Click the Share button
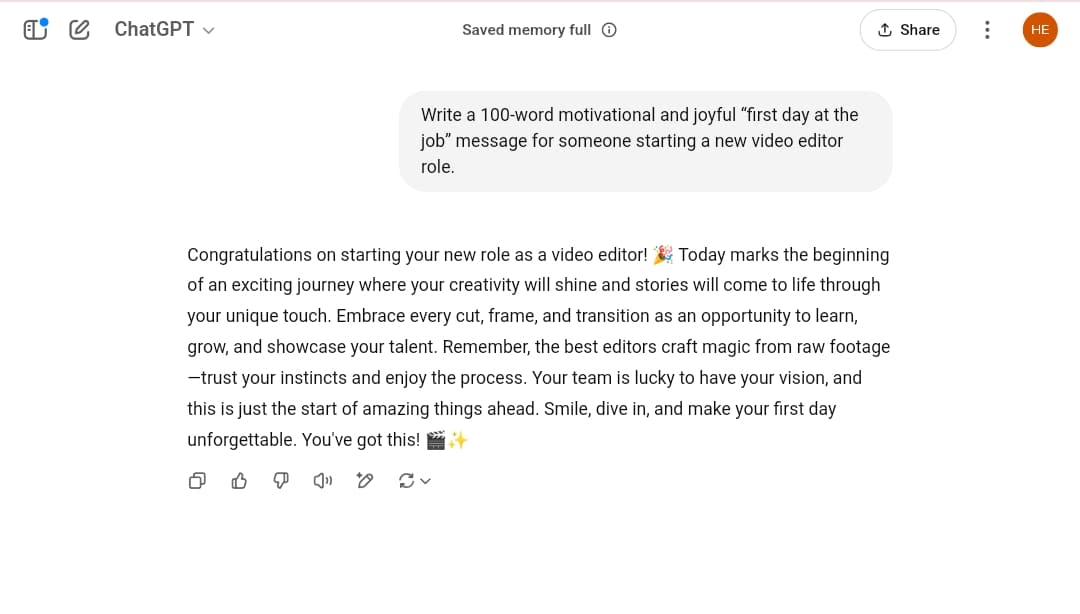 point(908,29)
